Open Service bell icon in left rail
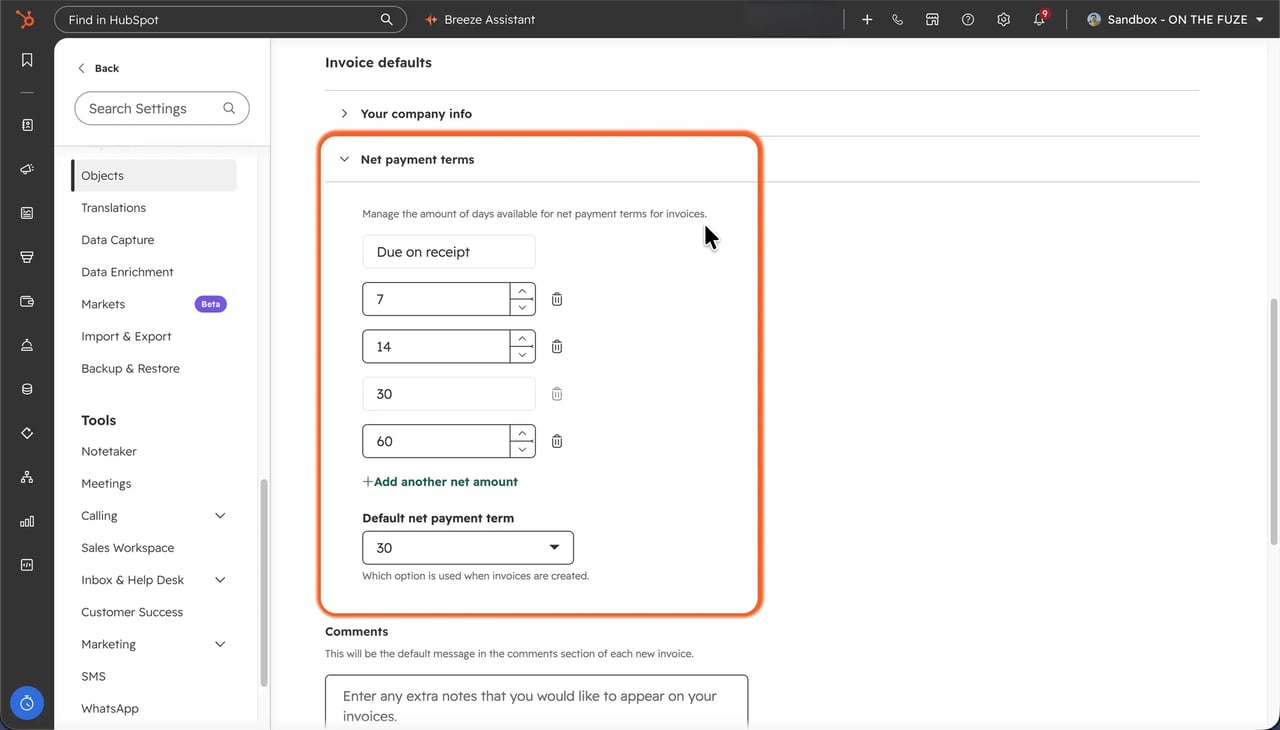Screen dimensions: 1280x730 click(x=27, y=345)
